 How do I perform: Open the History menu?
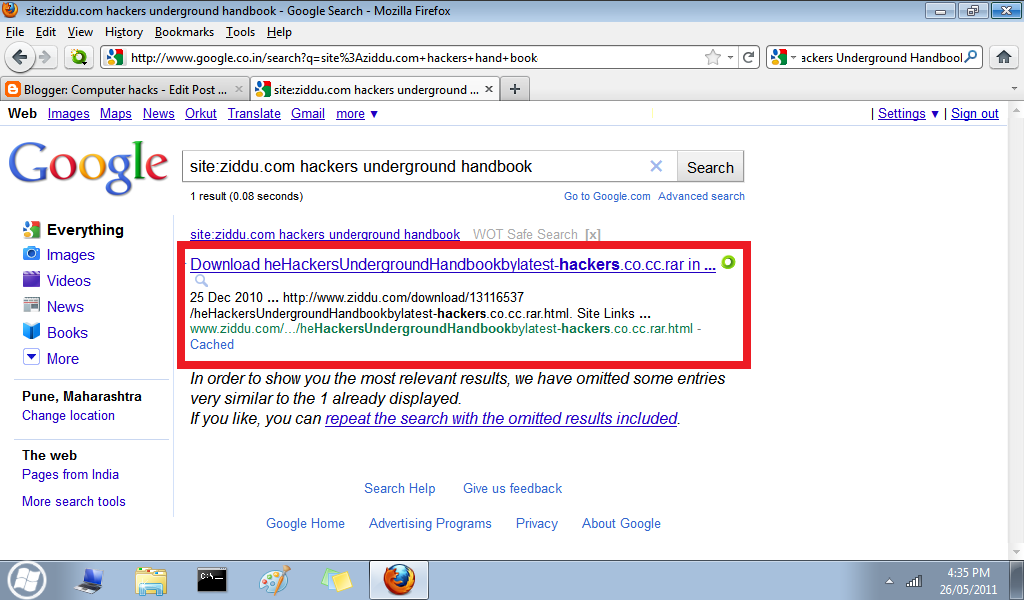click(x=123, y=32)
